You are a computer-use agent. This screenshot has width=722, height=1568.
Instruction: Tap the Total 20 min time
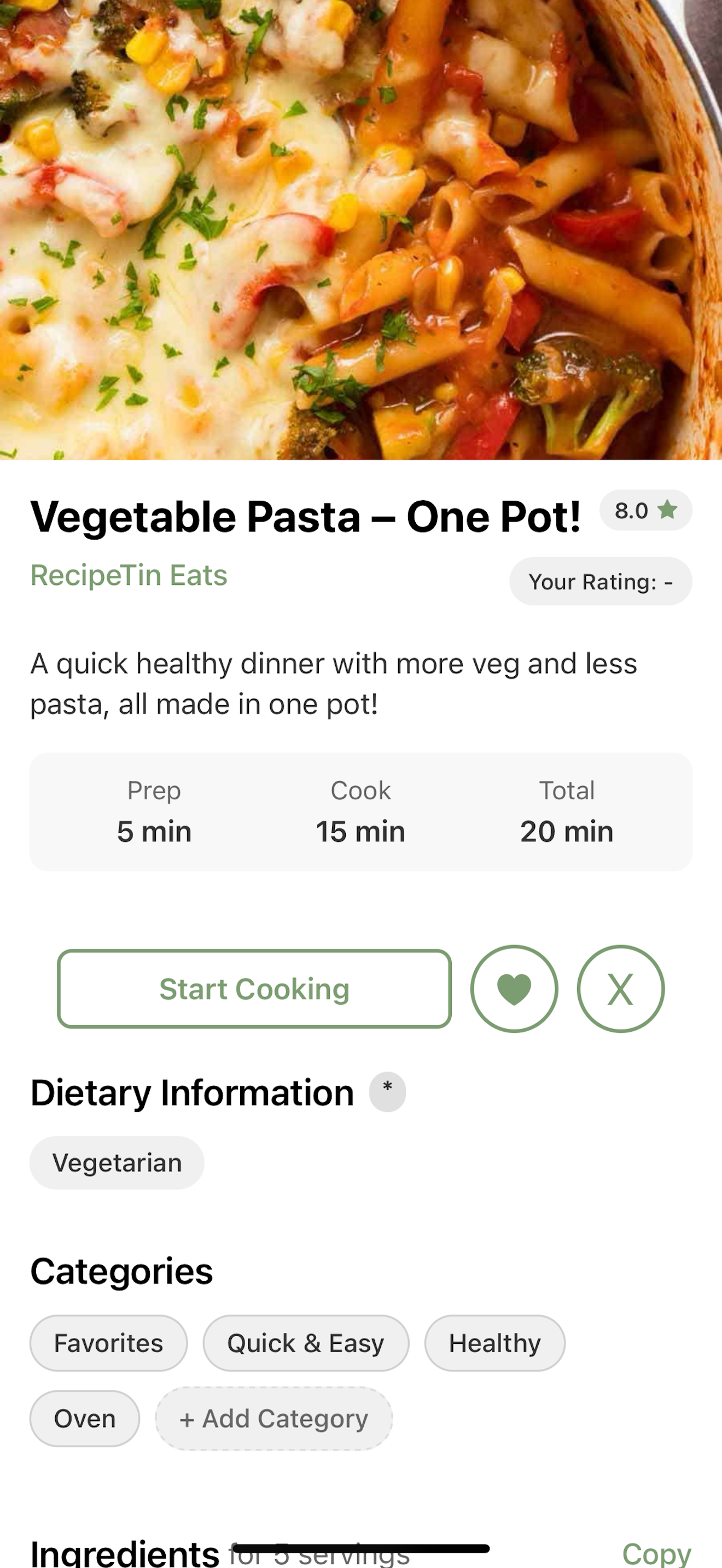[x=566, y=812]
